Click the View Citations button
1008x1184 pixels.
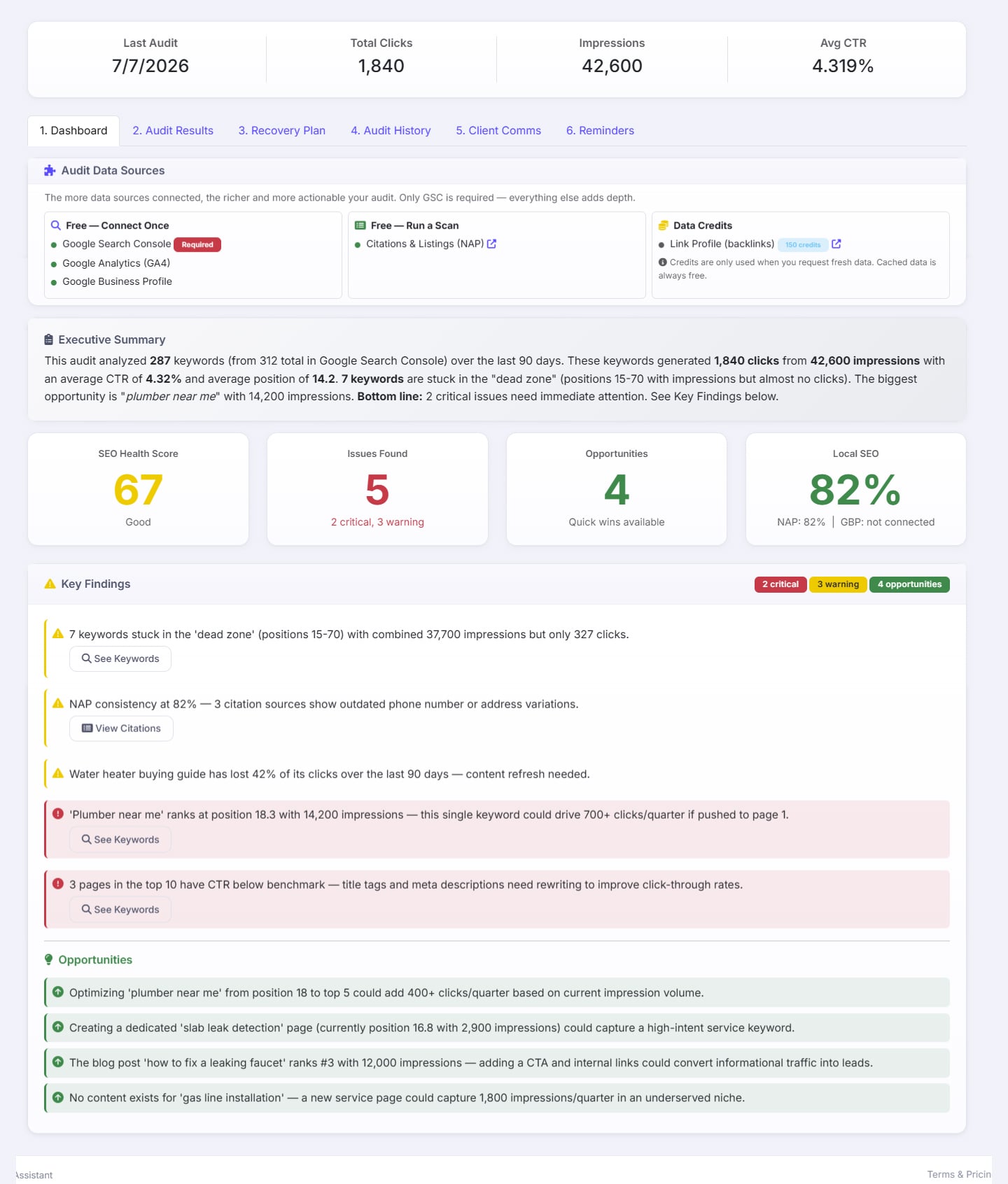[x=121, y=728]
